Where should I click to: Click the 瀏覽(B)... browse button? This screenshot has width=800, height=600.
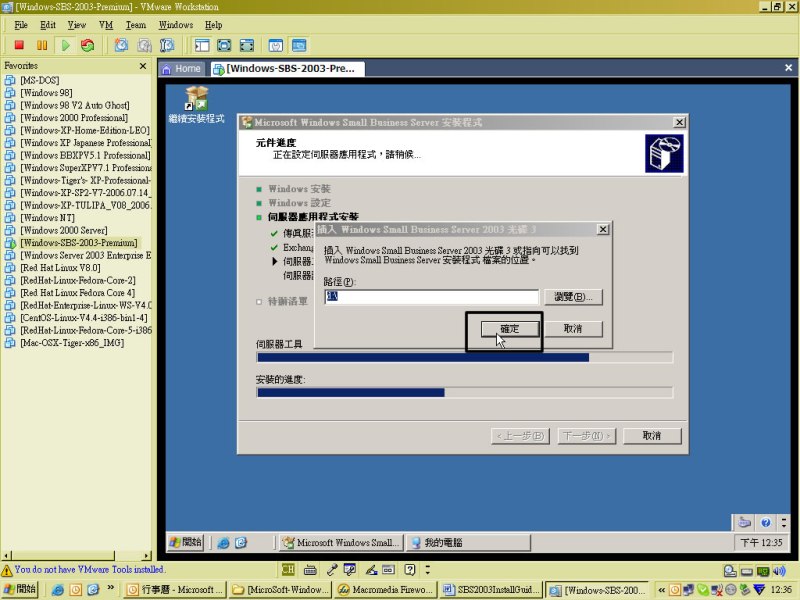[573, 297]
